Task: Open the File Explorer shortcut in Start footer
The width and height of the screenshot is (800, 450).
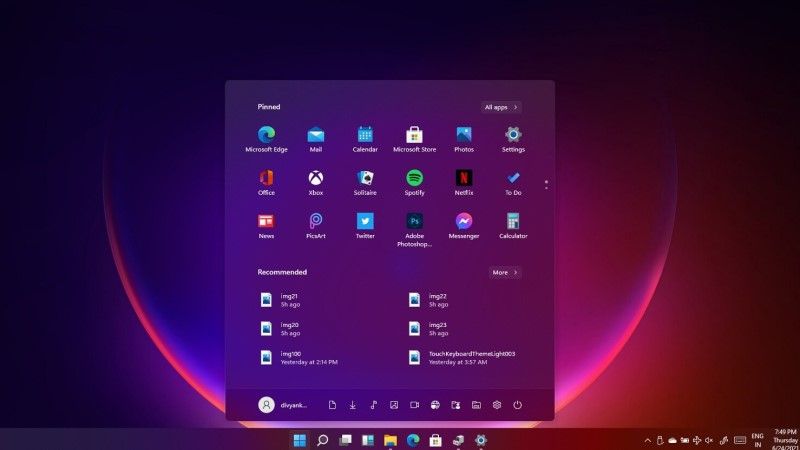Action: tap(476, 405)
